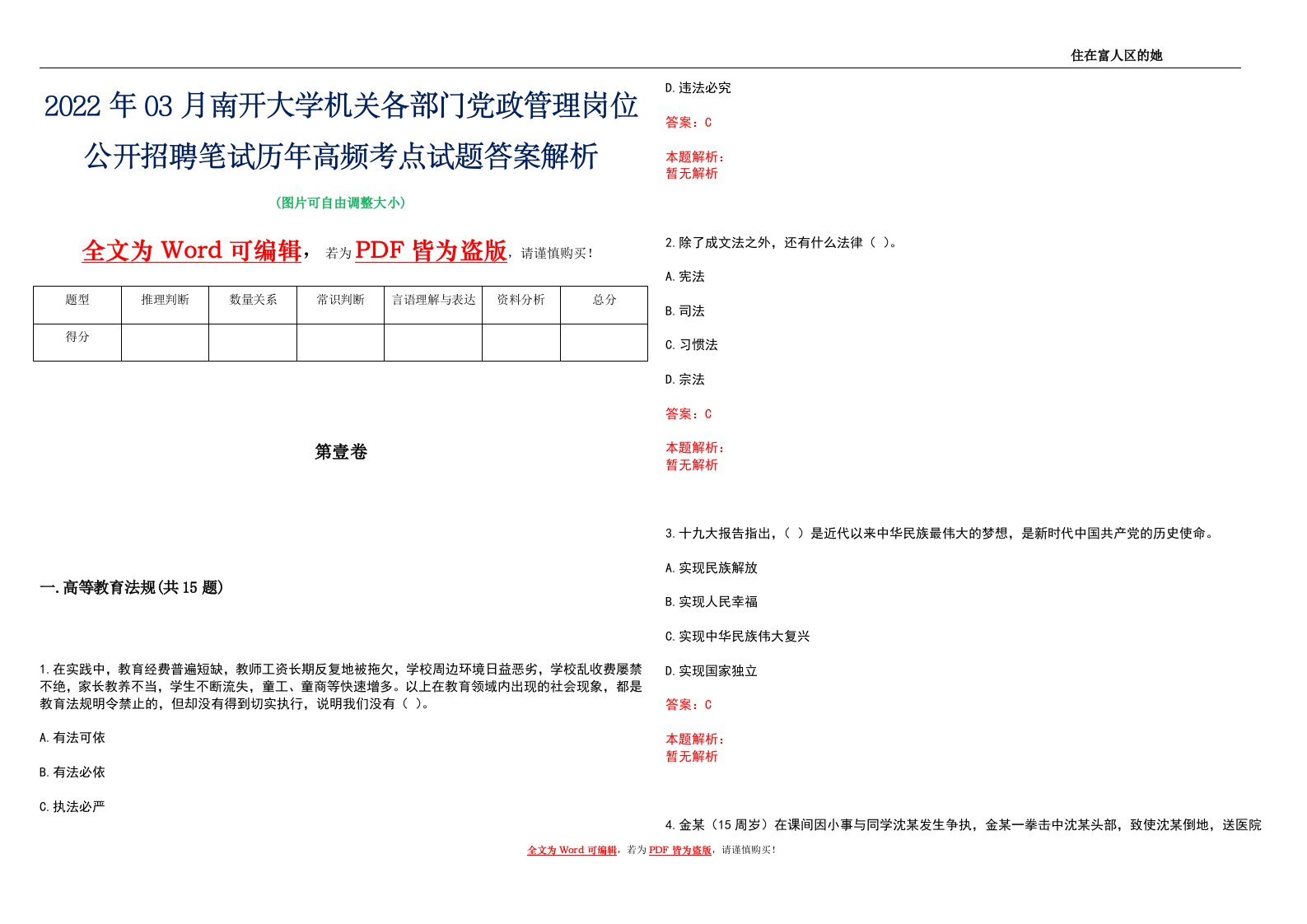The image size is (1307, 924).
Task: Select option 'C.习惯法'
Action: (x=692, y=345)
